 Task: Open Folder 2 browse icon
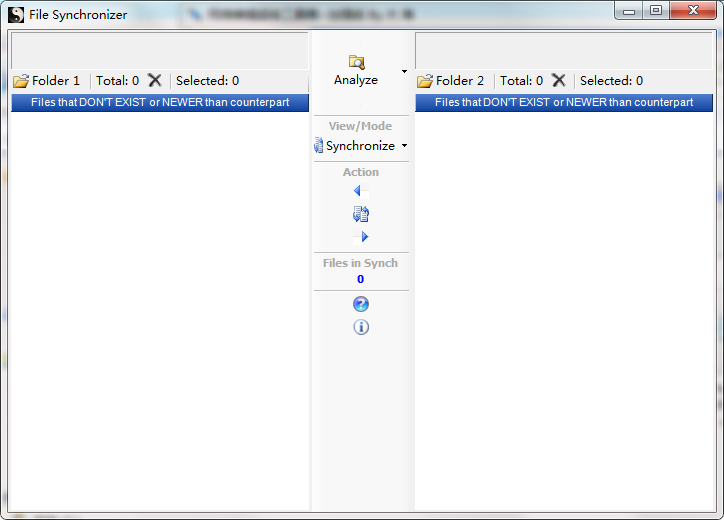[425, 81]
